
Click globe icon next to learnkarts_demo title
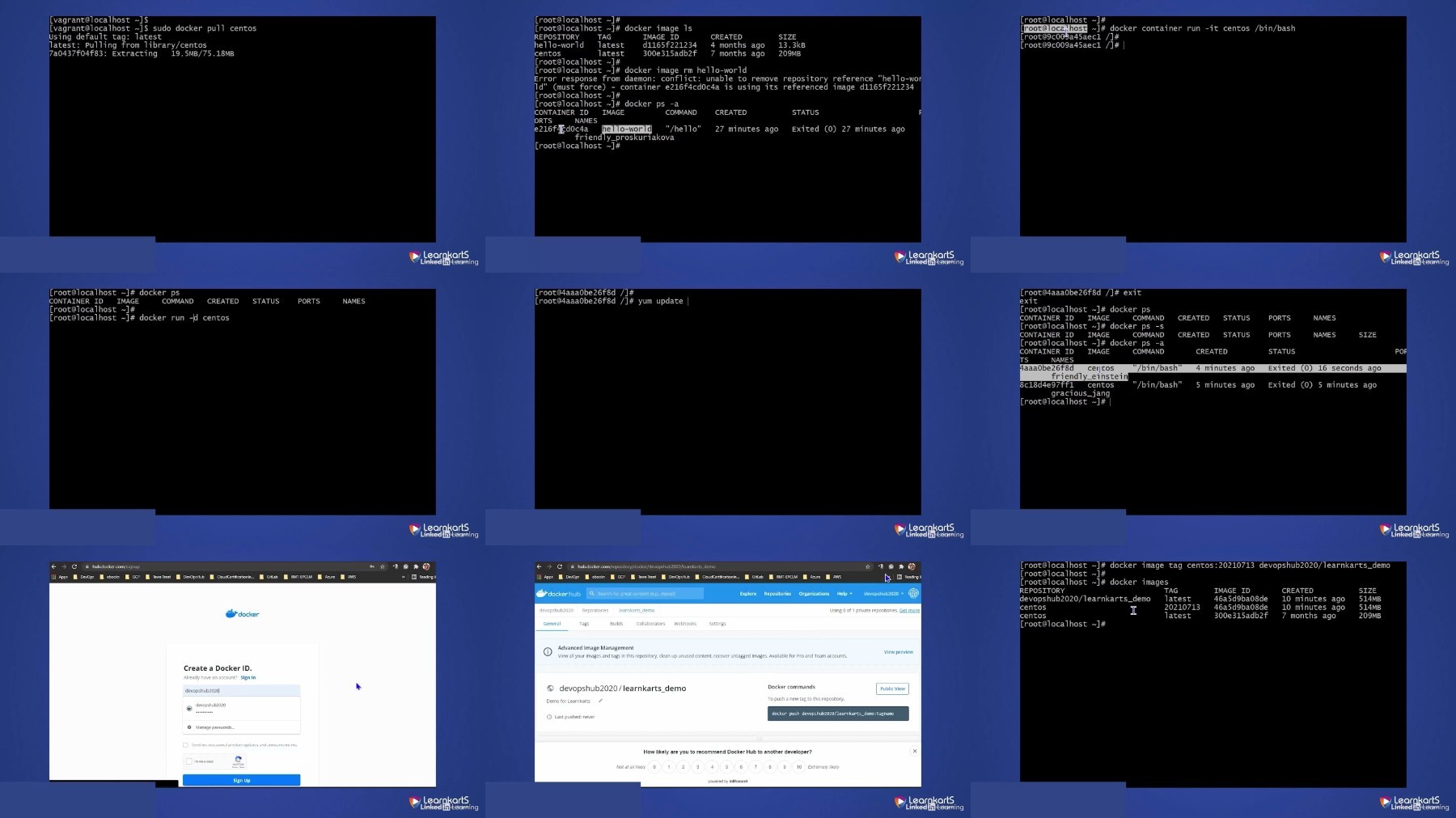point(550,689)
